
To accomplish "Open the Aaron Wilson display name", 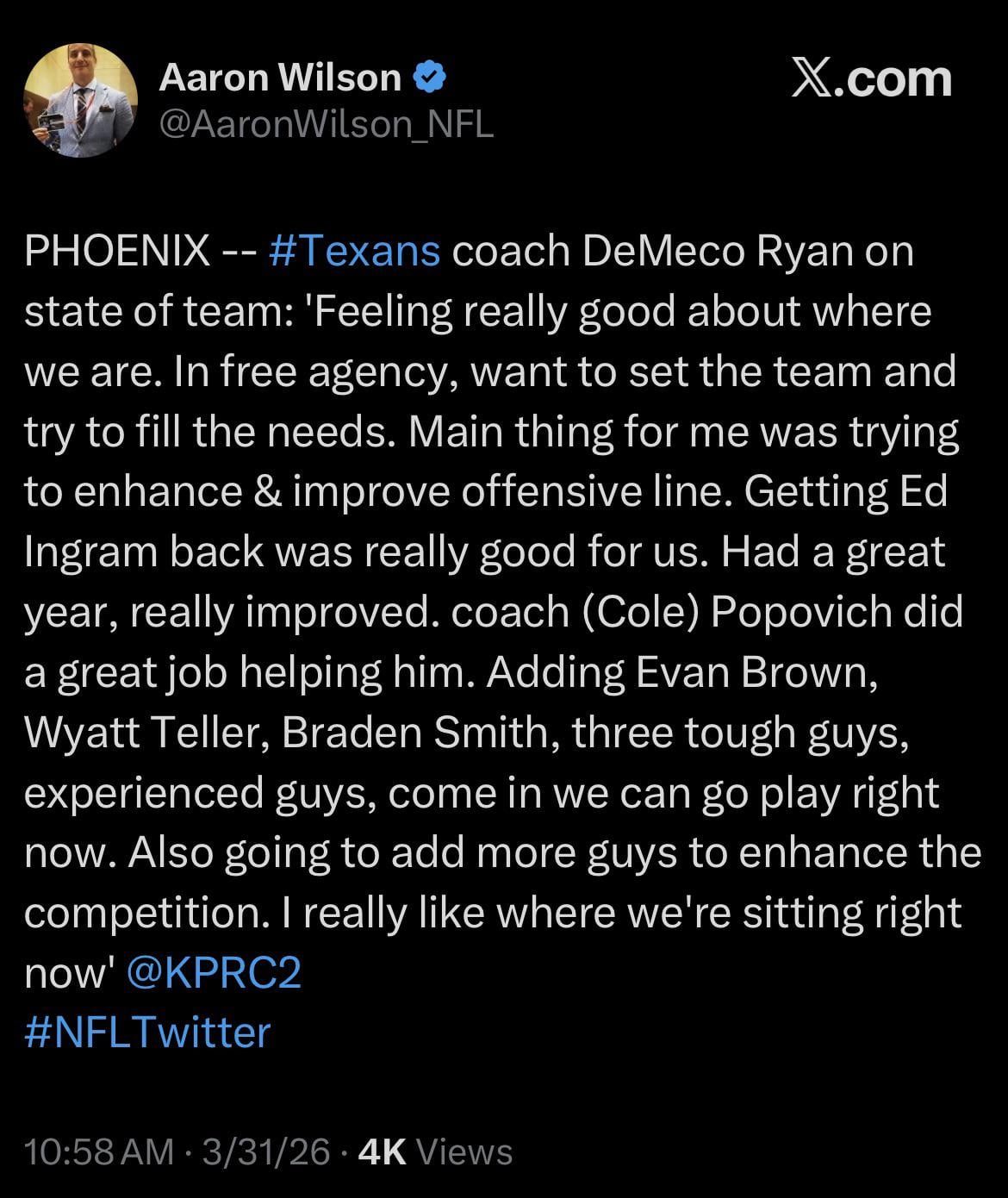I will [x=280, y=78].
